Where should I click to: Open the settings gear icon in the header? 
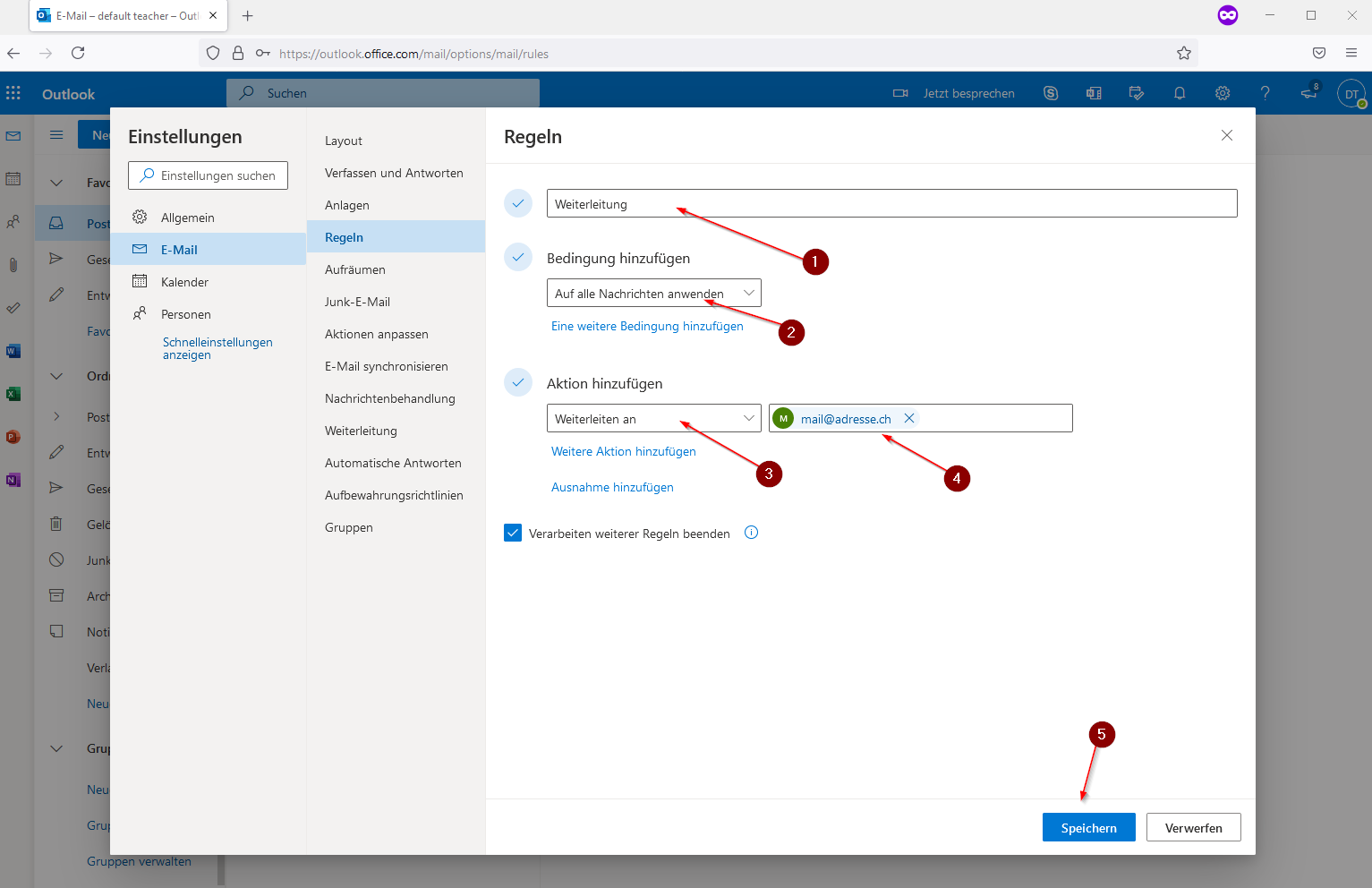(1223, 93)
